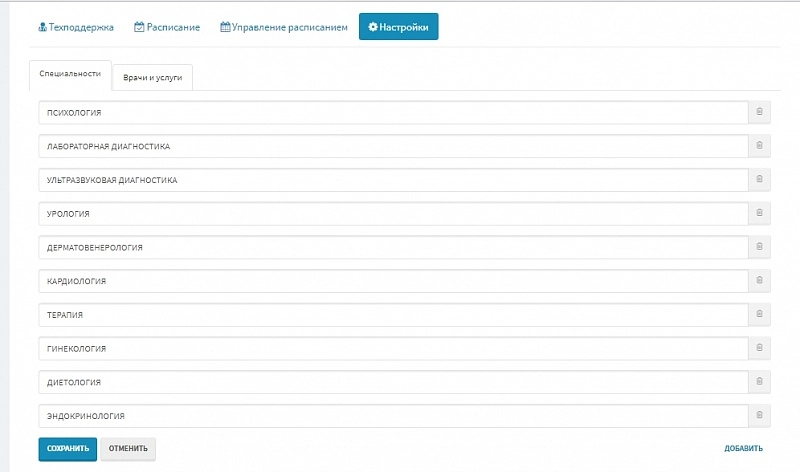Open Управление расписанием page
This screenshot has width=800, height=472.
284,27
